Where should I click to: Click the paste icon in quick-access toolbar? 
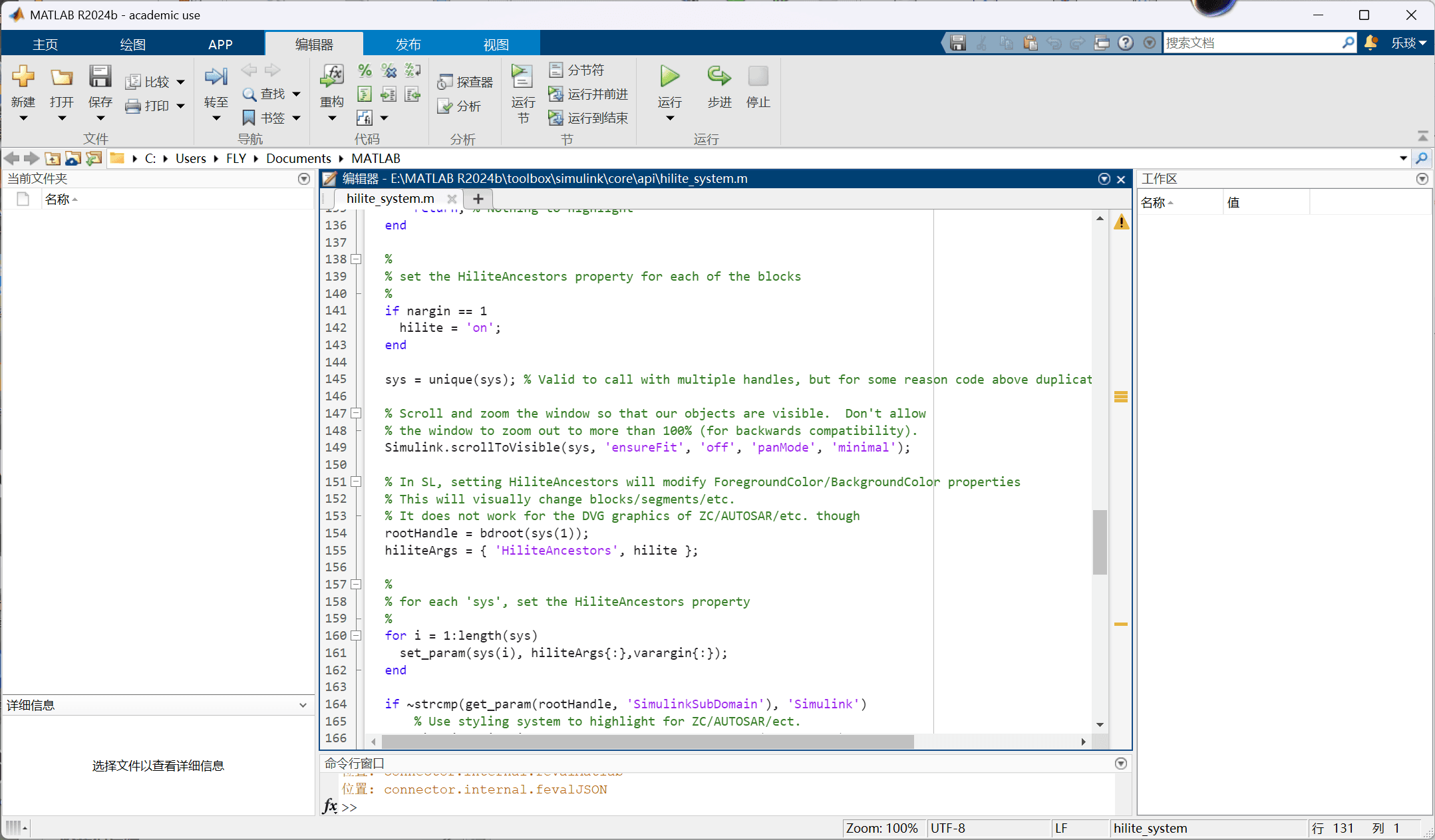click(x=1031, y=43)
